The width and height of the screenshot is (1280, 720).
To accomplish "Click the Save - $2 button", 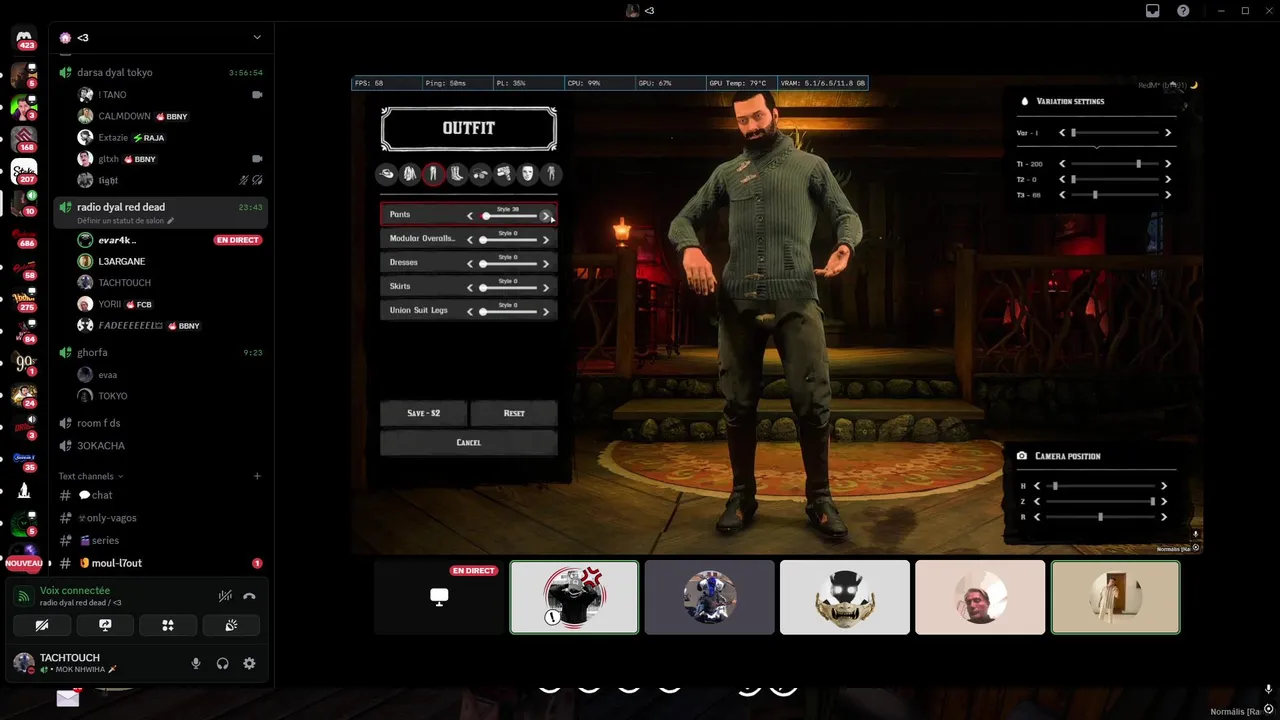I will [423, 413].
